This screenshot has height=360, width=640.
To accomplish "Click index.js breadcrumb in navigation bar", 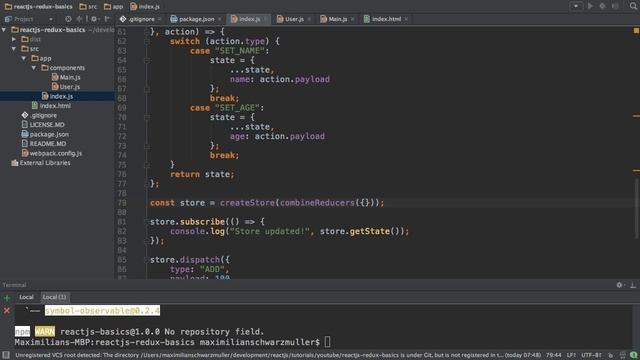I will tap(145, 7).
